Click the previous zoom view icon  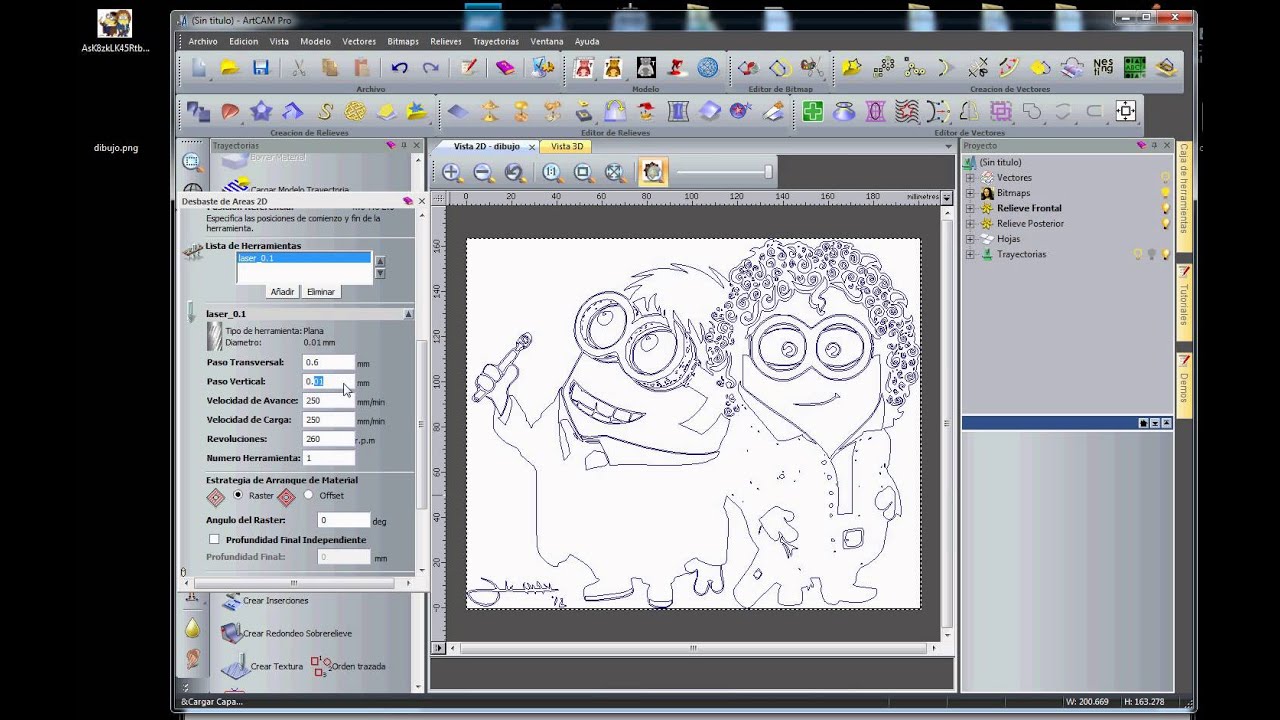pyautogui.click(x=514, y=172)
